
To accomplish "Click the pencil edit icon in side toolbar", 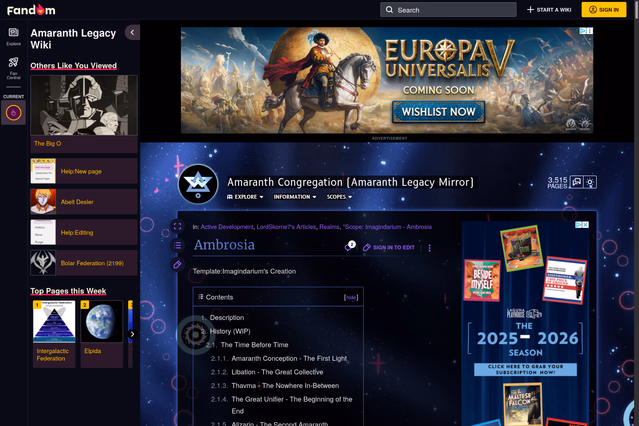I will [177, 265].
